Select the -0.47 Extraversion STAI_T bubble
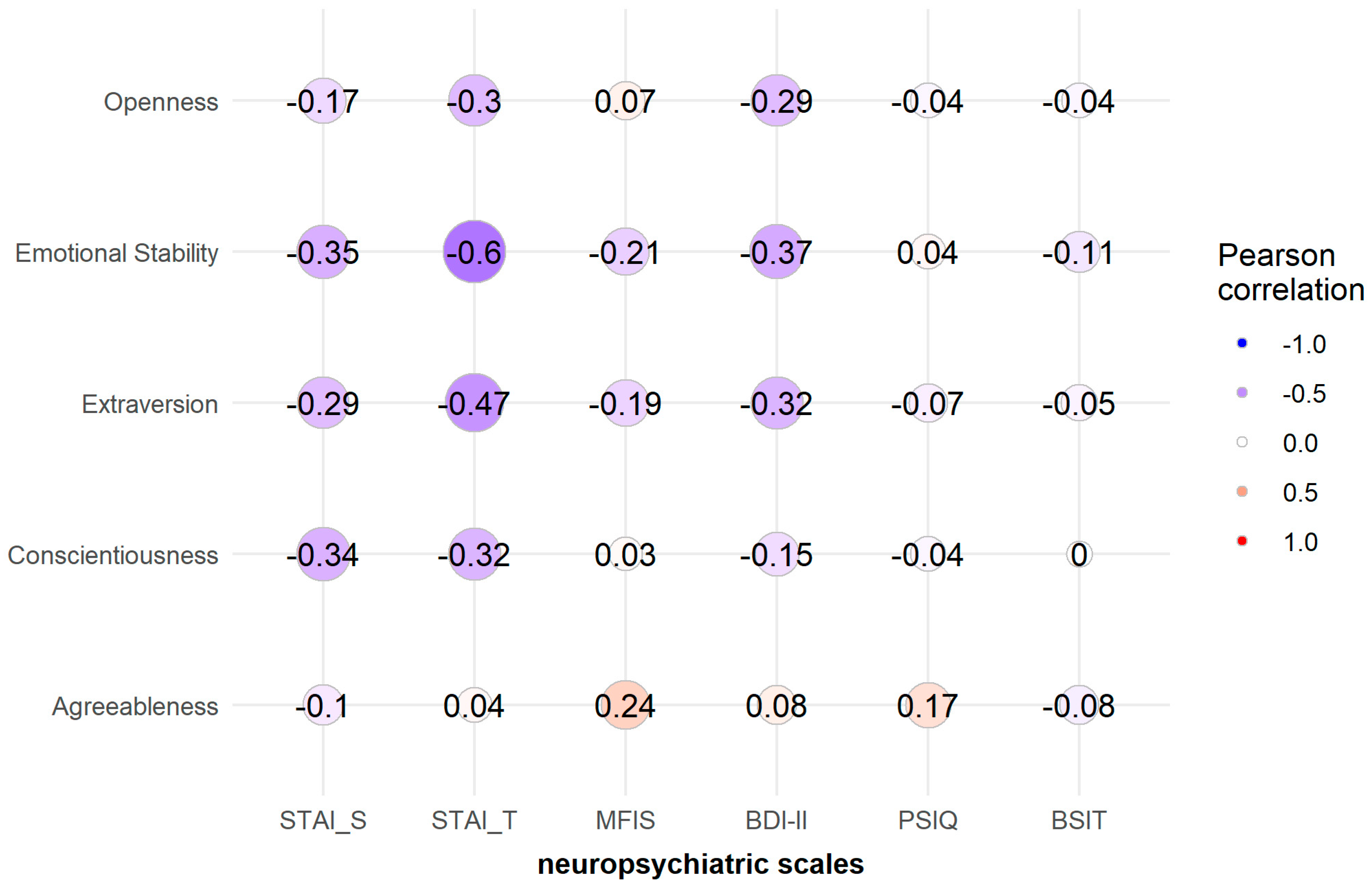The width and height of the screenshot is (1372, 888). (474, 403)
